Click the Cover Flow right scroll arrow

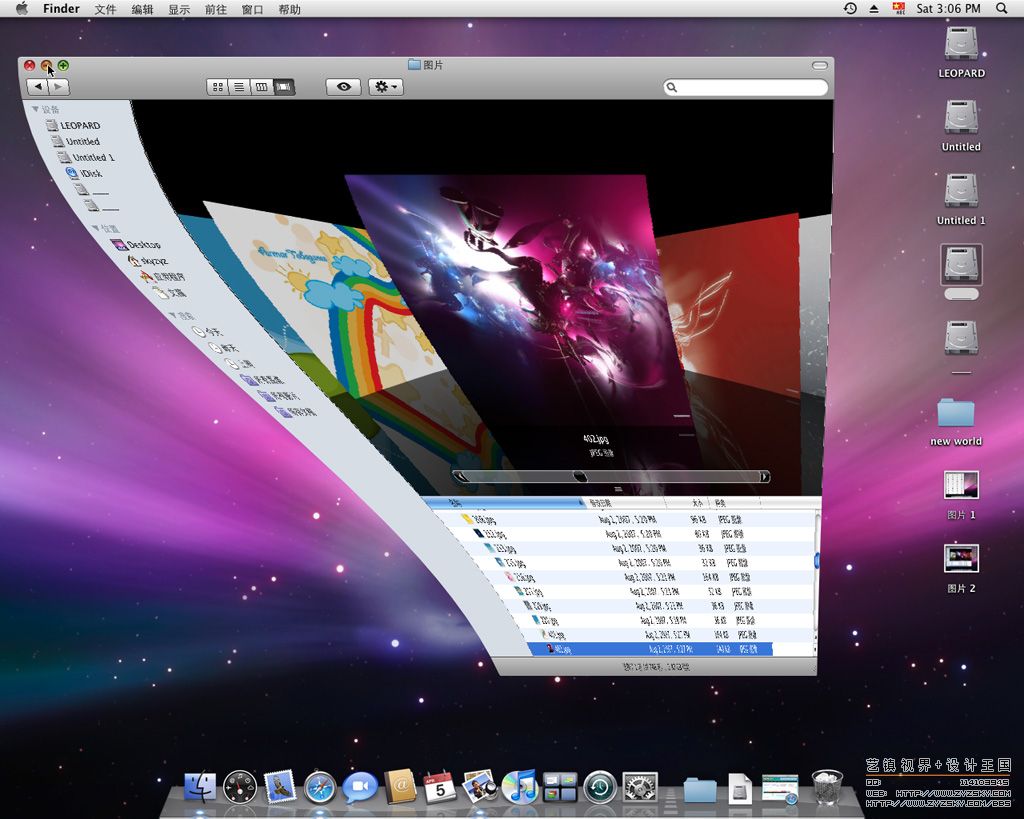pyautogui.click(x=763, y=477)
